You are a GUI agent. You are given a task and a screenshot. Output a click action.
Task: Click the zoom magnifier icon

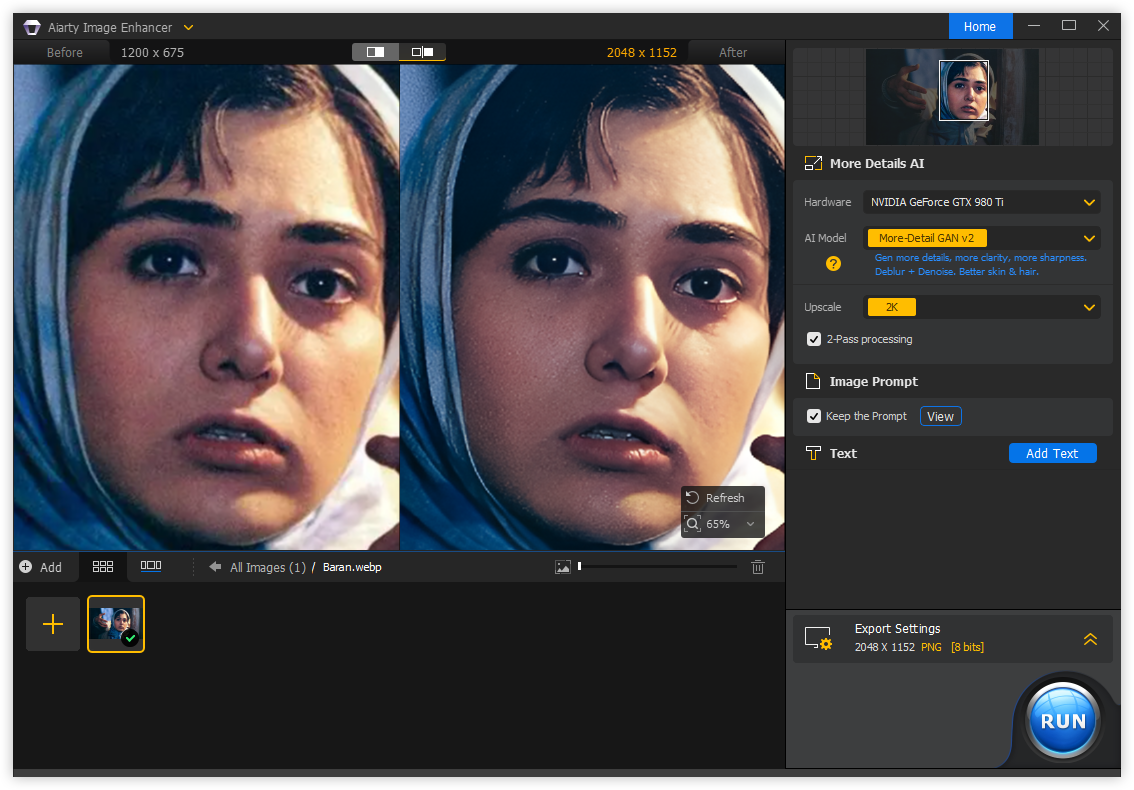[692, 524]
